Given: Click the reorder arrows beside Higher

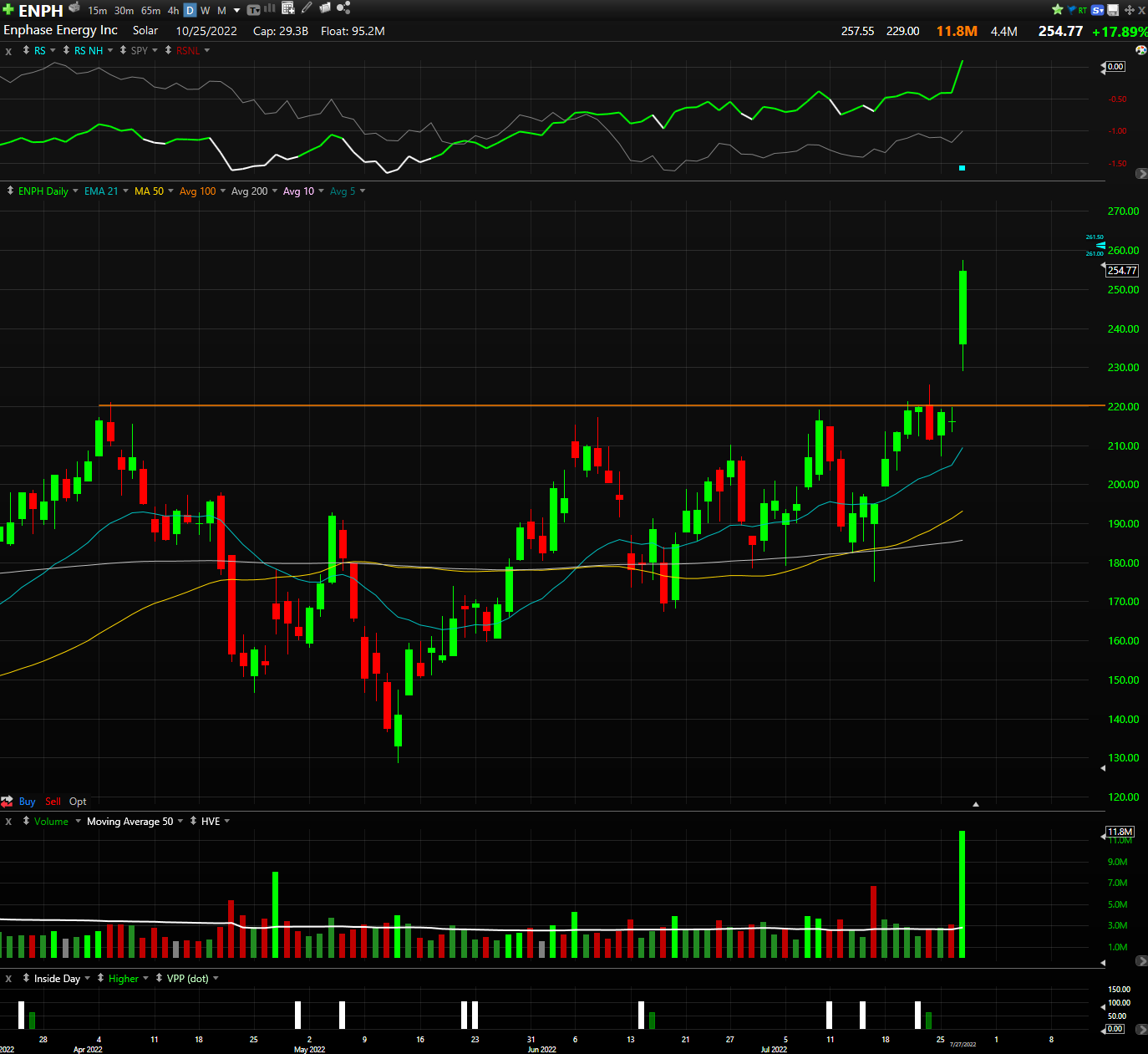Looking at the screenshot, I should click(x=101, y=978).
